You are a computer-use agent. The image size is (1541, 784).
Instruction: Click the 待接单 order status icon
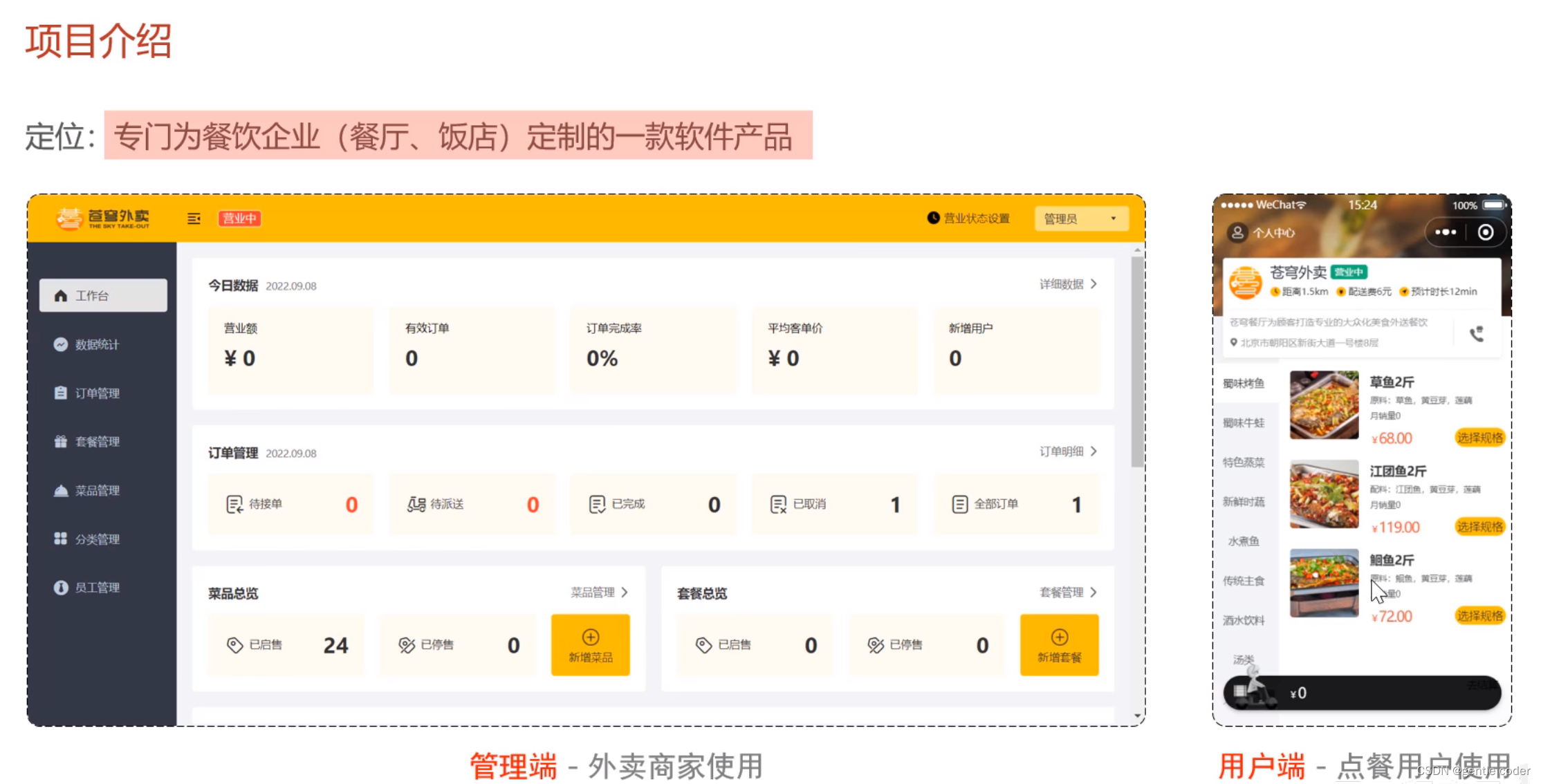(234, 504)
